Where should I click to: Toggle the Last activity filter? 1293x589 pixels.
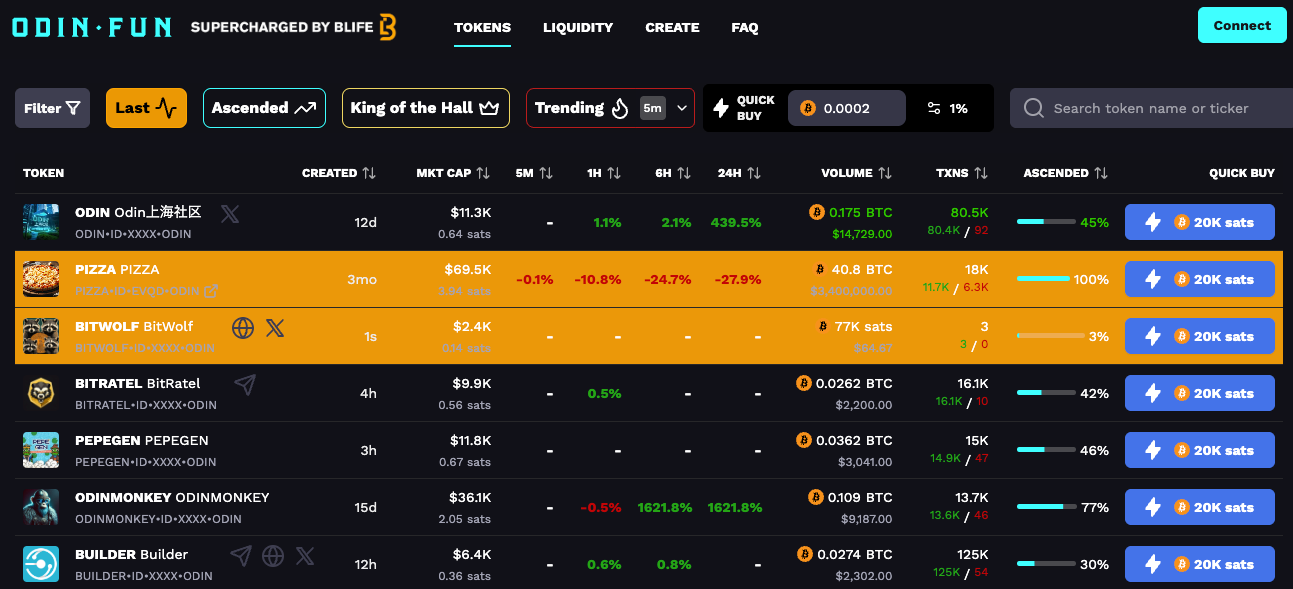coord(146,108)
